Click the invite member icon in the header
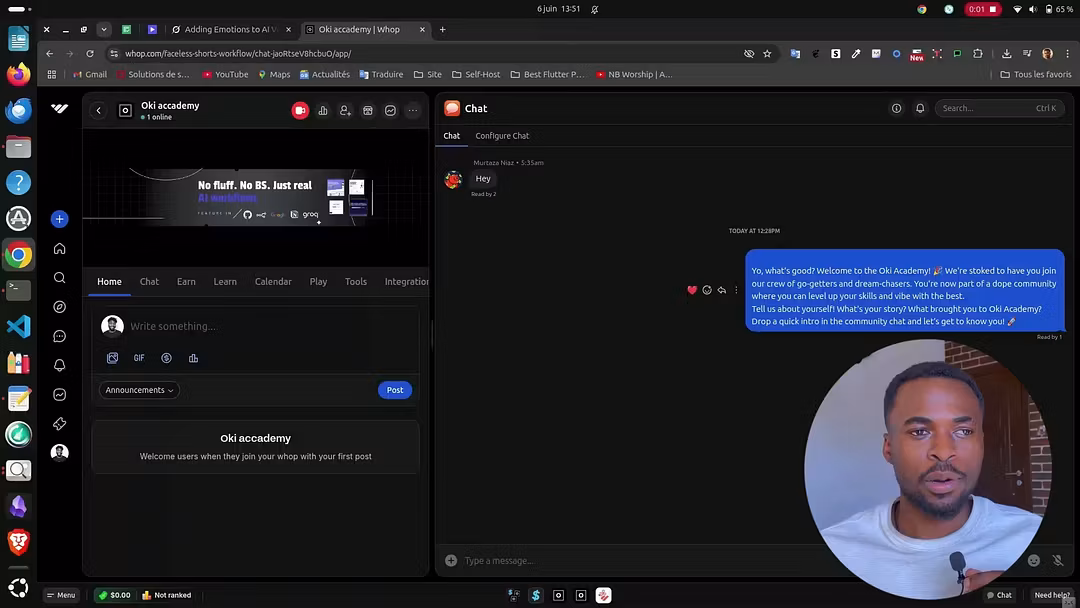 click(345, 110)
